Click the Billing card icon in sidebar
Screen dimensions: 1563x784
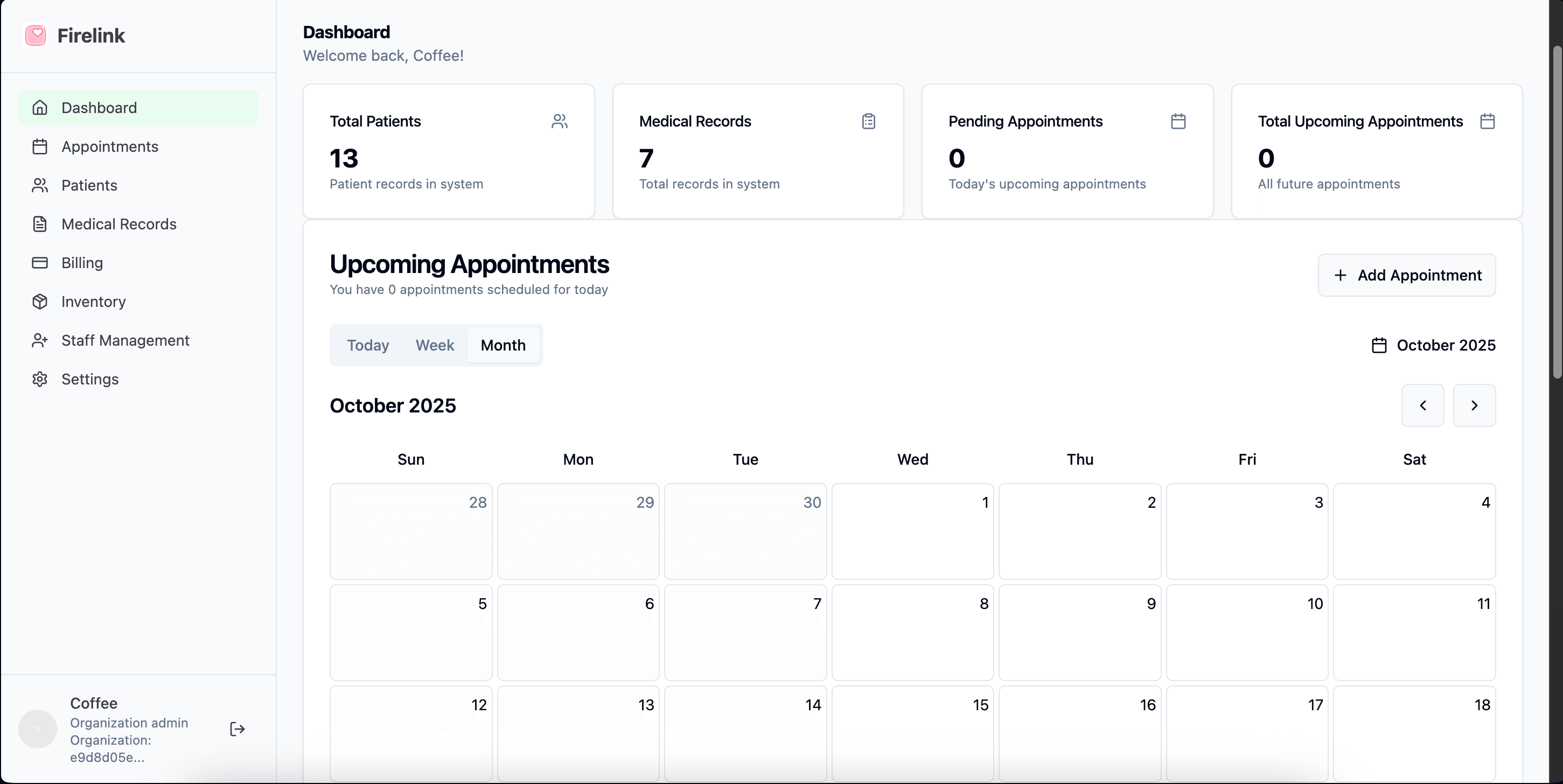pyautogui.click(x=40, y=263)
